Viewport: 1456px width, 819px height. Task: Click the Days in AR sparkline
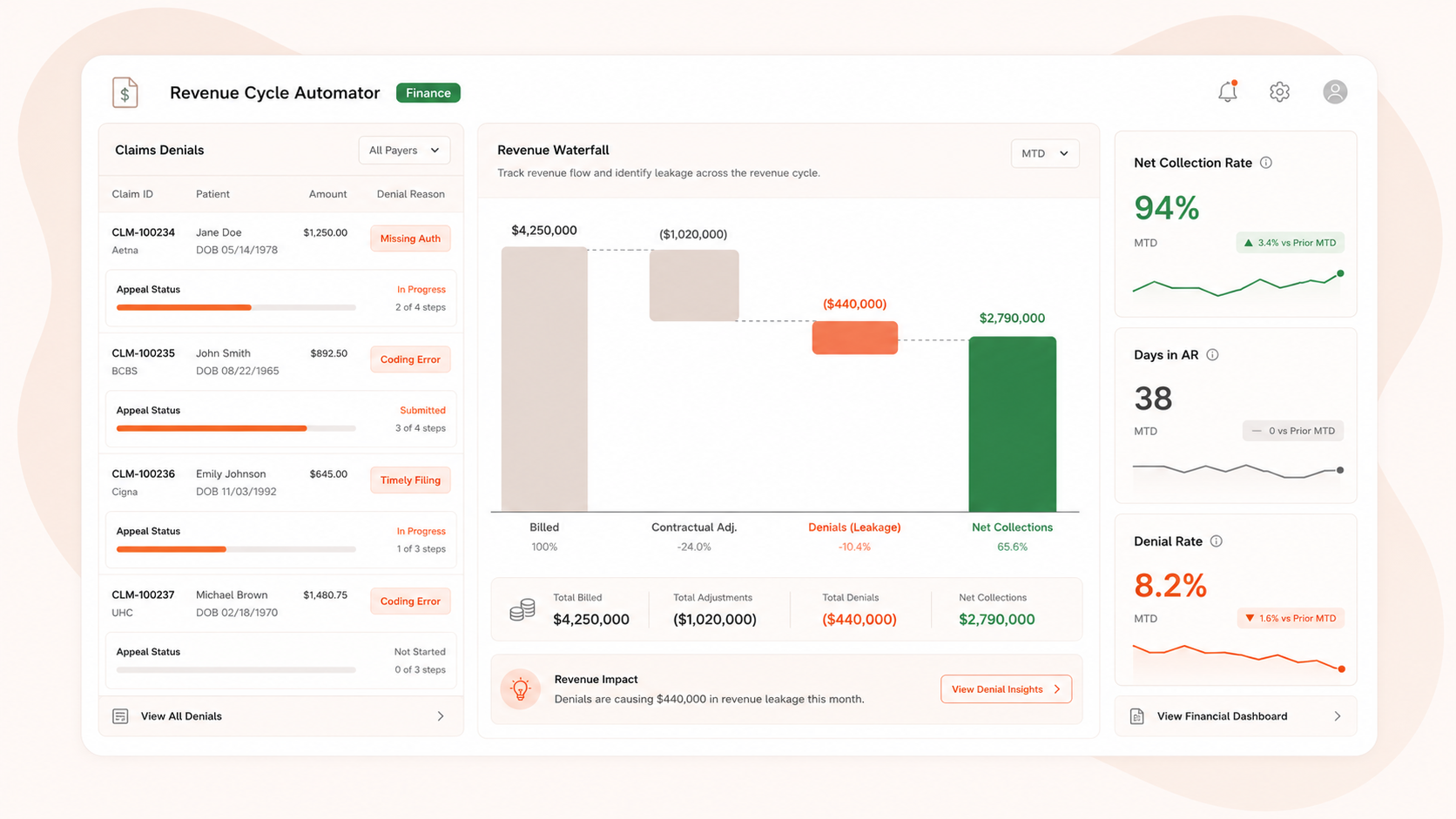[x=1237, y=471]
